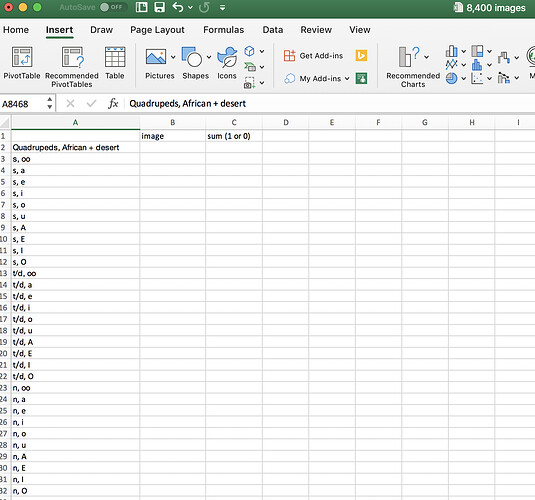Cancel the formula entry with X
This screenshot has height=500, width=535.
70,103
